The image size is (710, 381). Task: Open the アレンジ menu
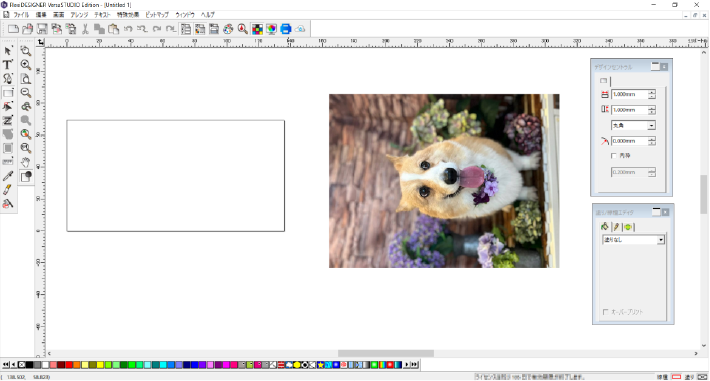coord(79,14)
